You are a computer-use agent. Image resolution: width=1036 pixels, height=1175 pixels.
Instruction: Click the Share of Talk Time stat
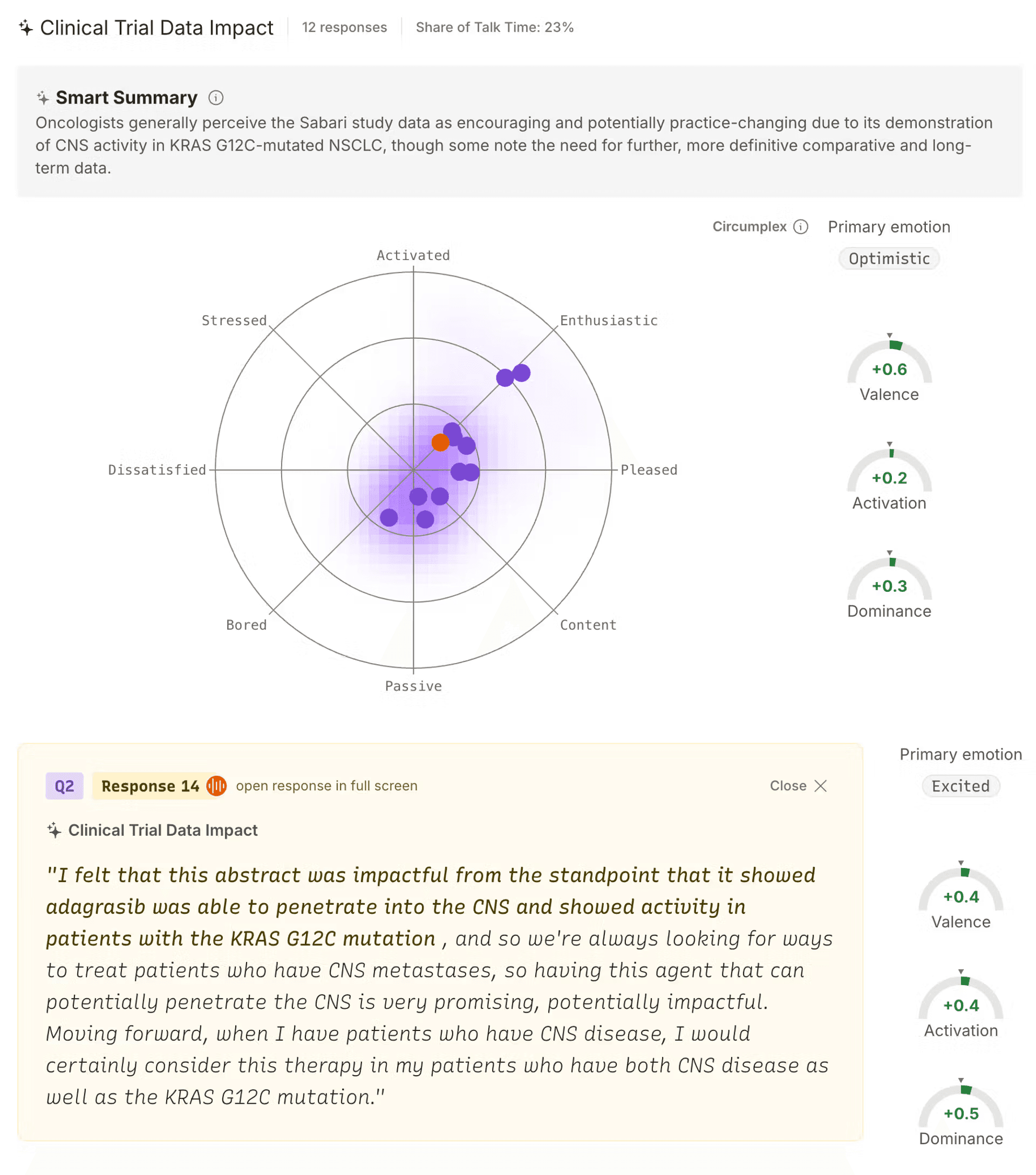point(494,27)
